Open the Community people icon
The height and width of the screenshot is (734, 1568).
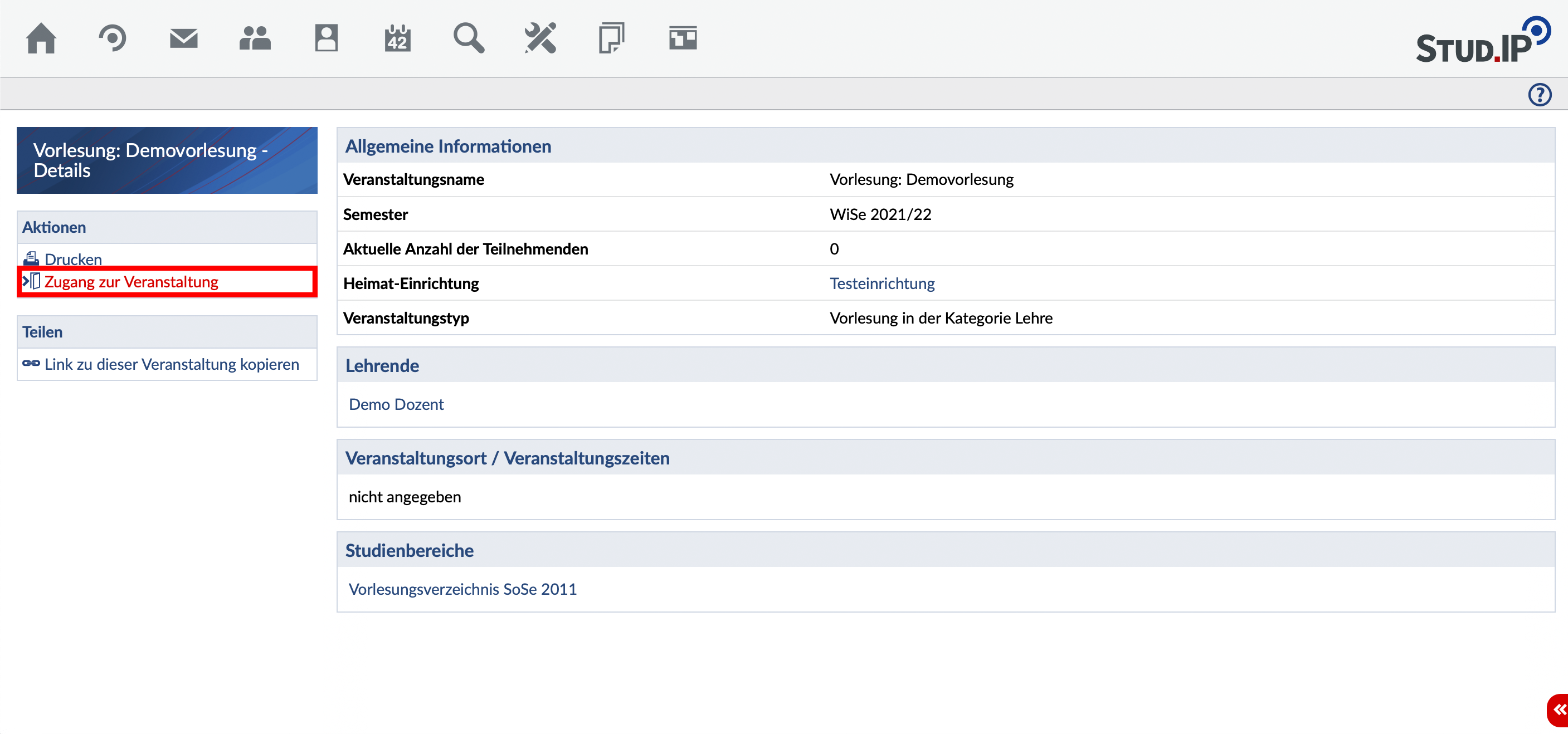point(255,38)
